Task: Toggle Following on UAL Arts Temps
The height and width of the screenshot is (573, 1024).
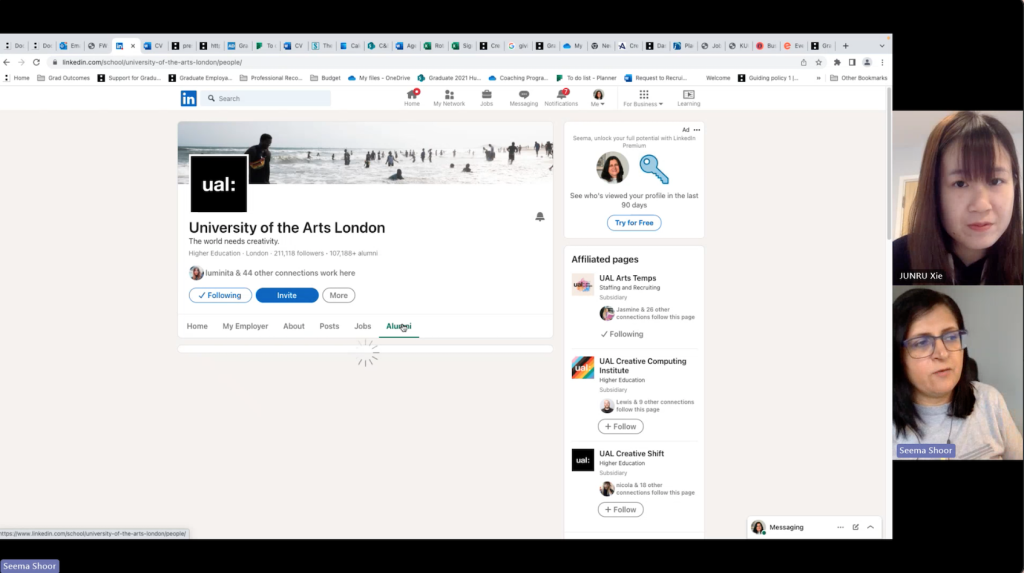Action: pos(622,334)
